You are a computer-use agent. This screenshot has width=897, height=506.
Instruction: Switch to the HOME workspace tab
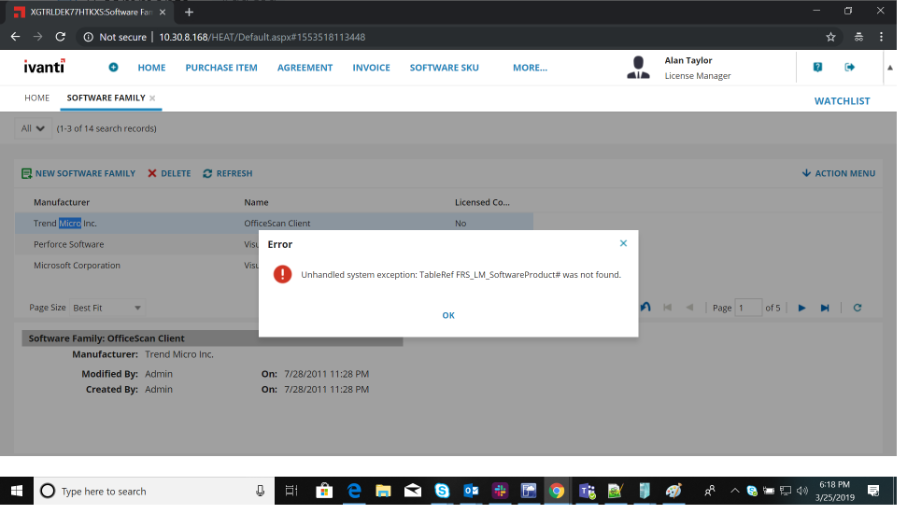tap(37, 98)
